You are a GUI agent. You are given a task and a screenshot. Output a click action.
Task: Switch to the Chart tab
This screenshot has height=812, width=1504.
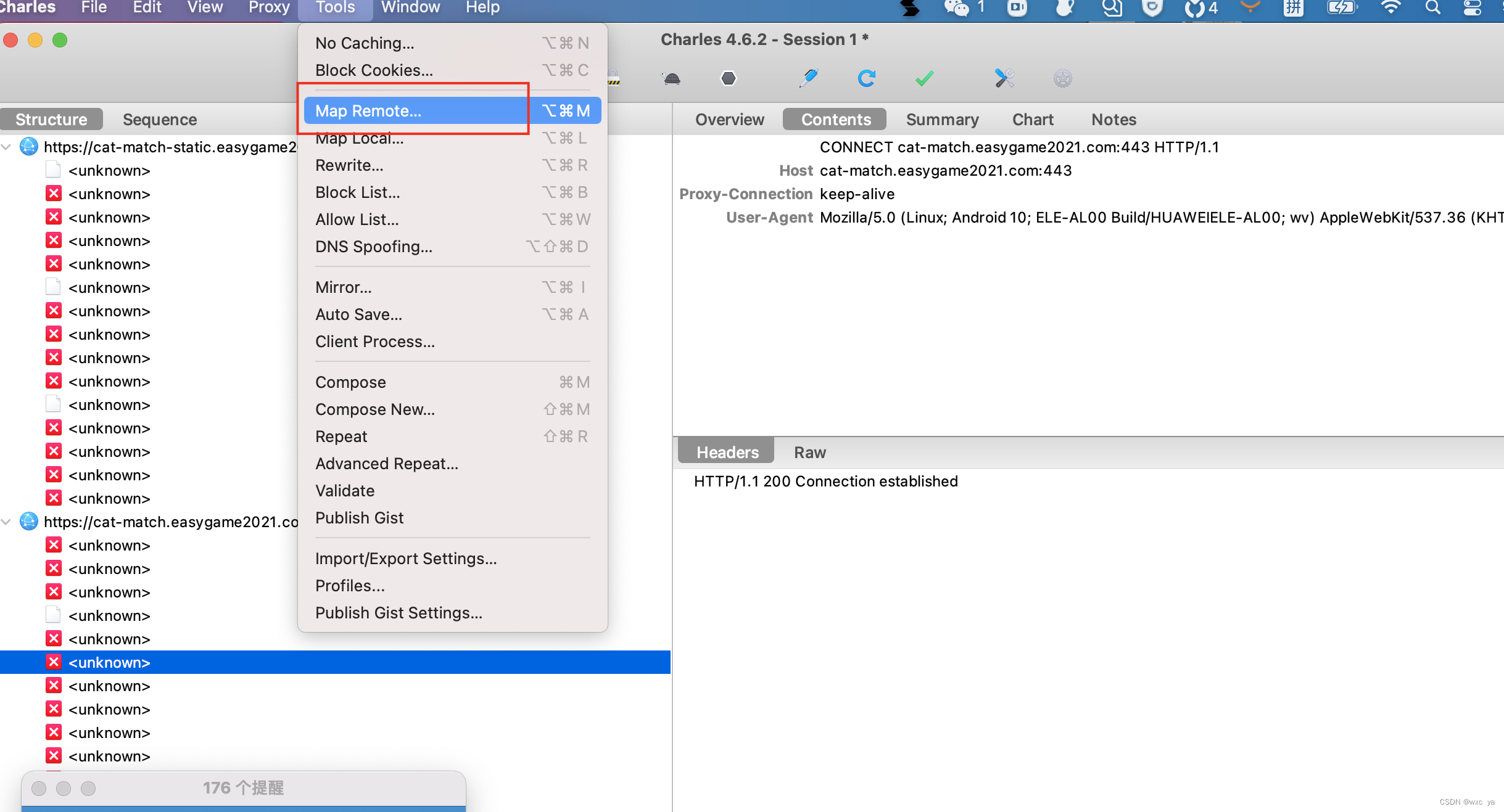[1033, 120]
